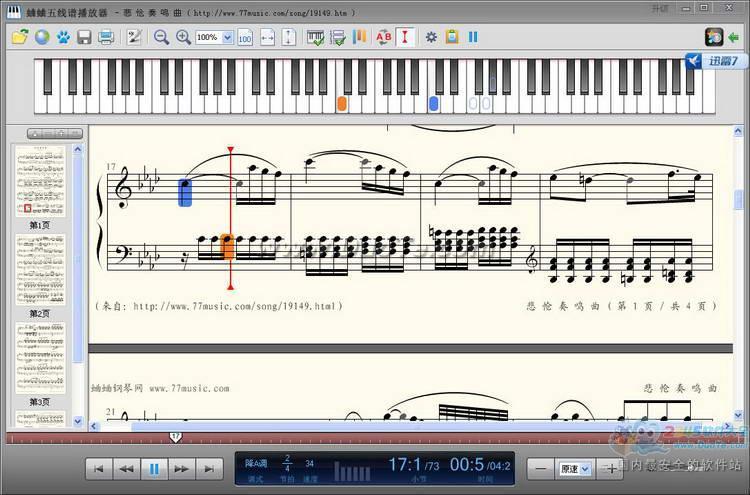Select page 2 thumbnail
750x495 pixels.
click(40, 269)
